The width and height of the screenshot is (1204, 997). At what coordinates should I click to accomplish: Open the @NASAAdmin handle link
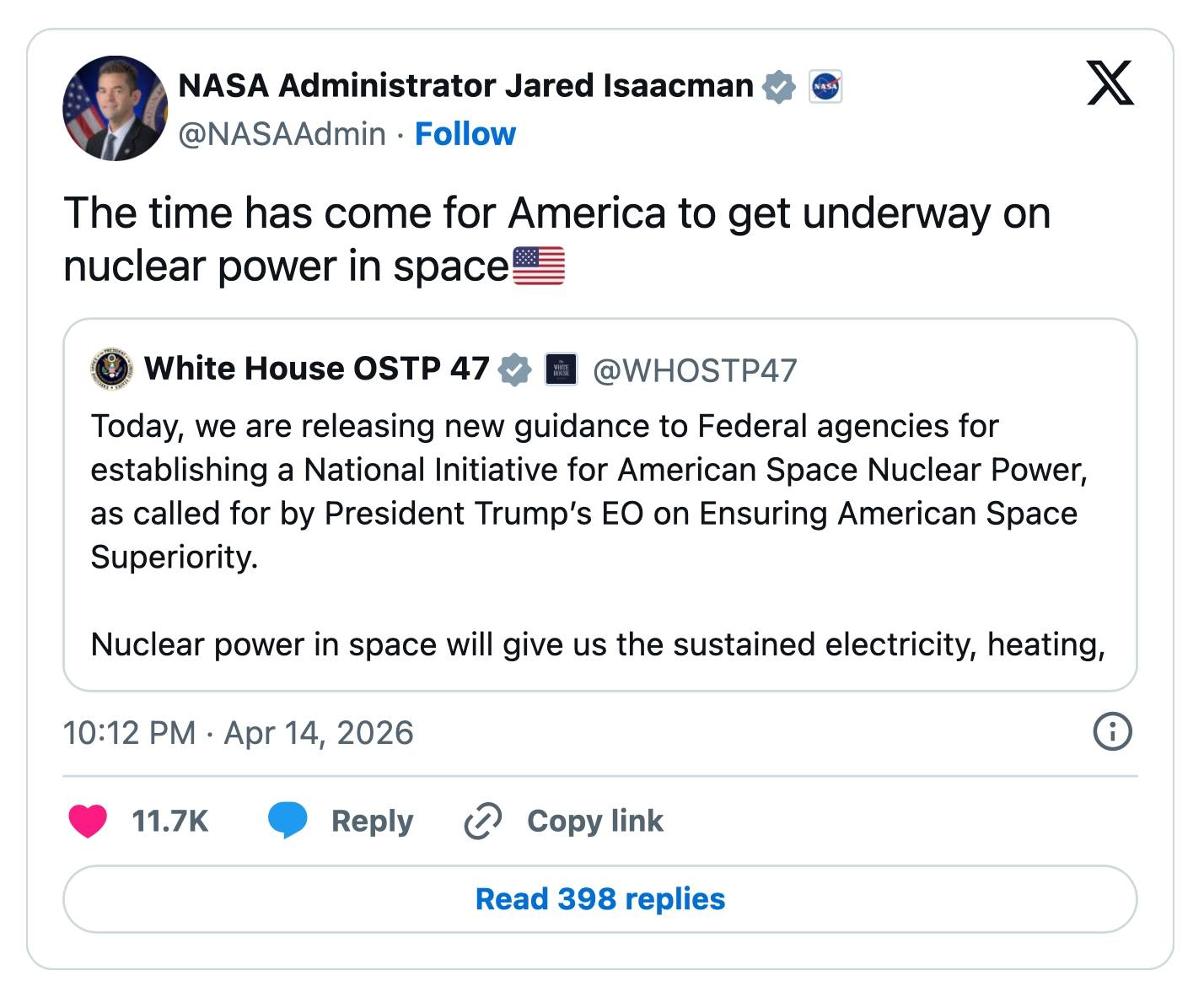pyautogui.click(x=282, y=134)
